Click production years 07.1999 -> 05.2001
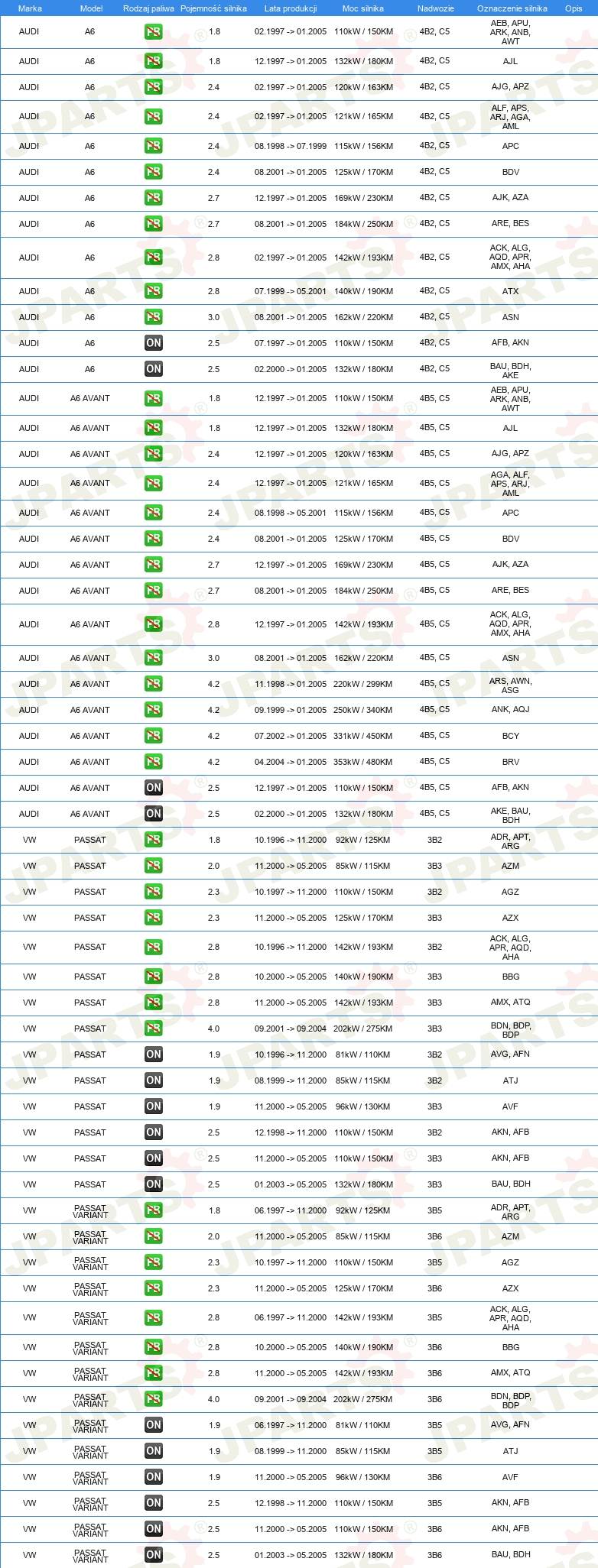The height and width of the screenshot is (1568, 598). [291, 291]
